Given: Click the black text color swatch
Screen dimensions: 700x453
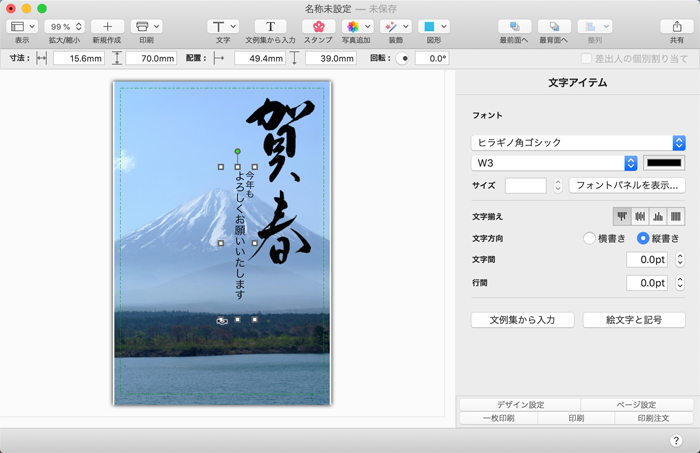Looking at the screenshot, I should (x=664, y=163).
